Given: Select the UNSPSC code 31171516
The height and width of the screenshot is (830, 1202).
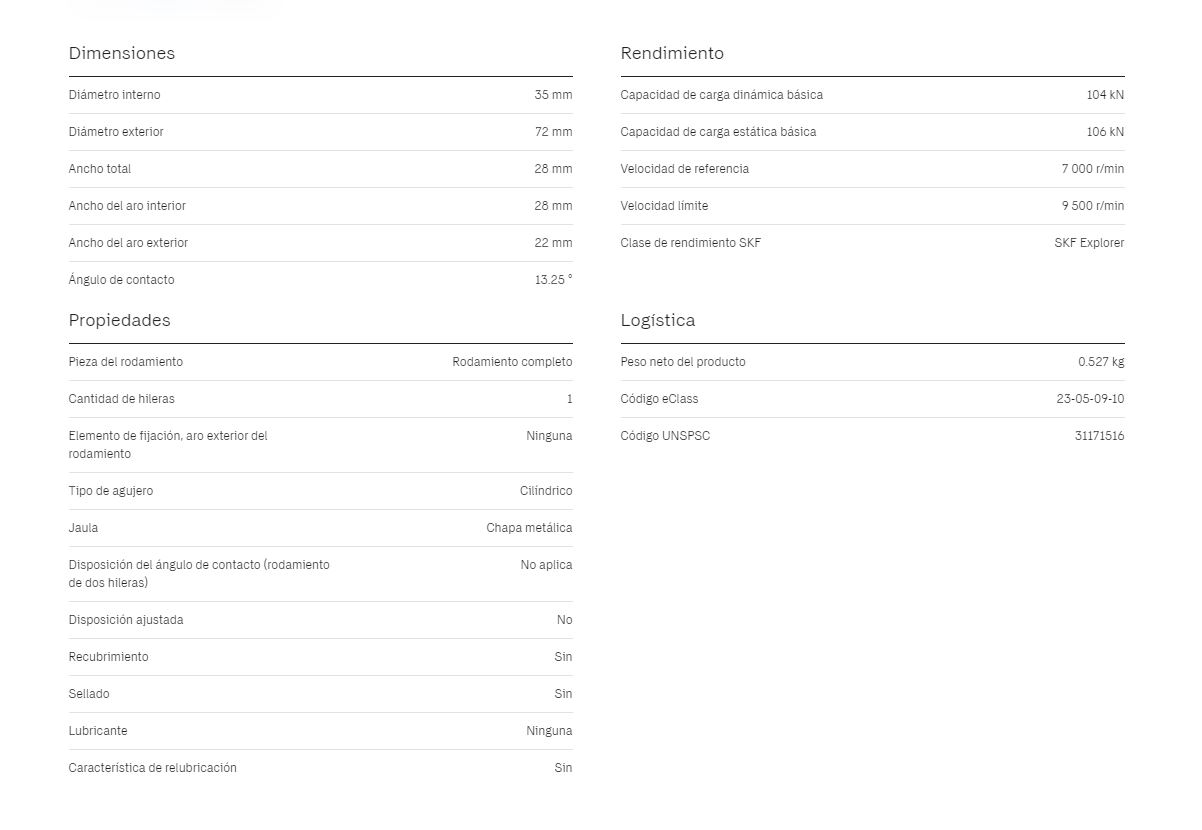Looking at the screenshot, I should [1099, 436].
